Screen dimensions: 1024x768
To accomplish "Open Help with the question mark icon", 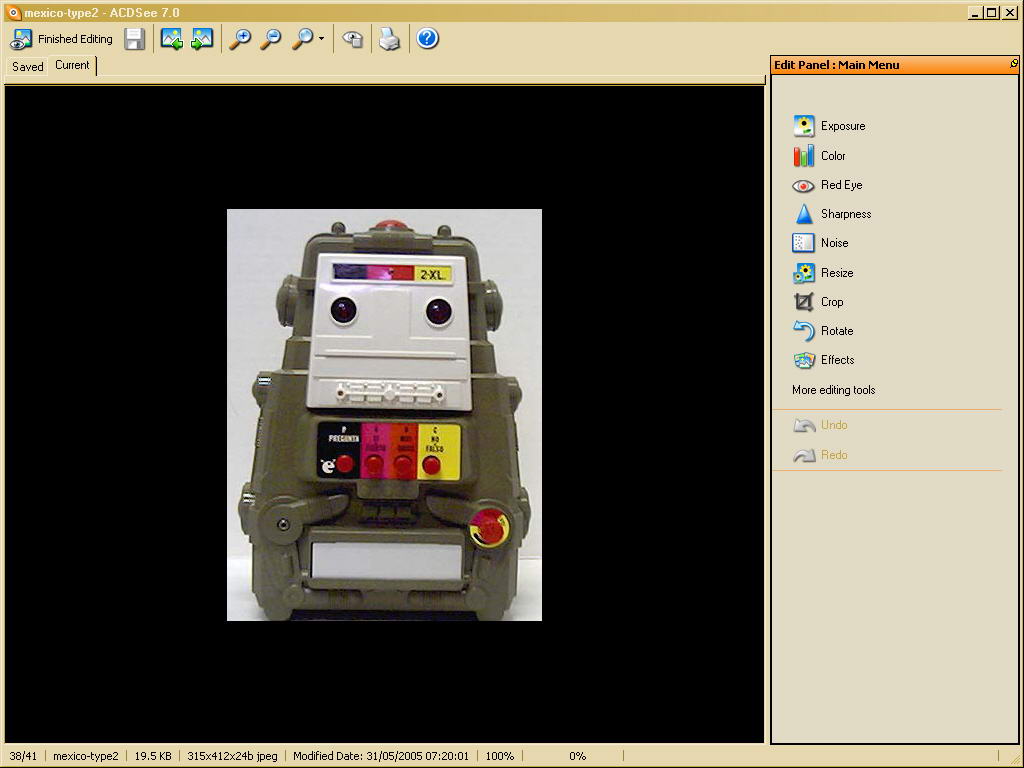I will (x=427, y=39).
